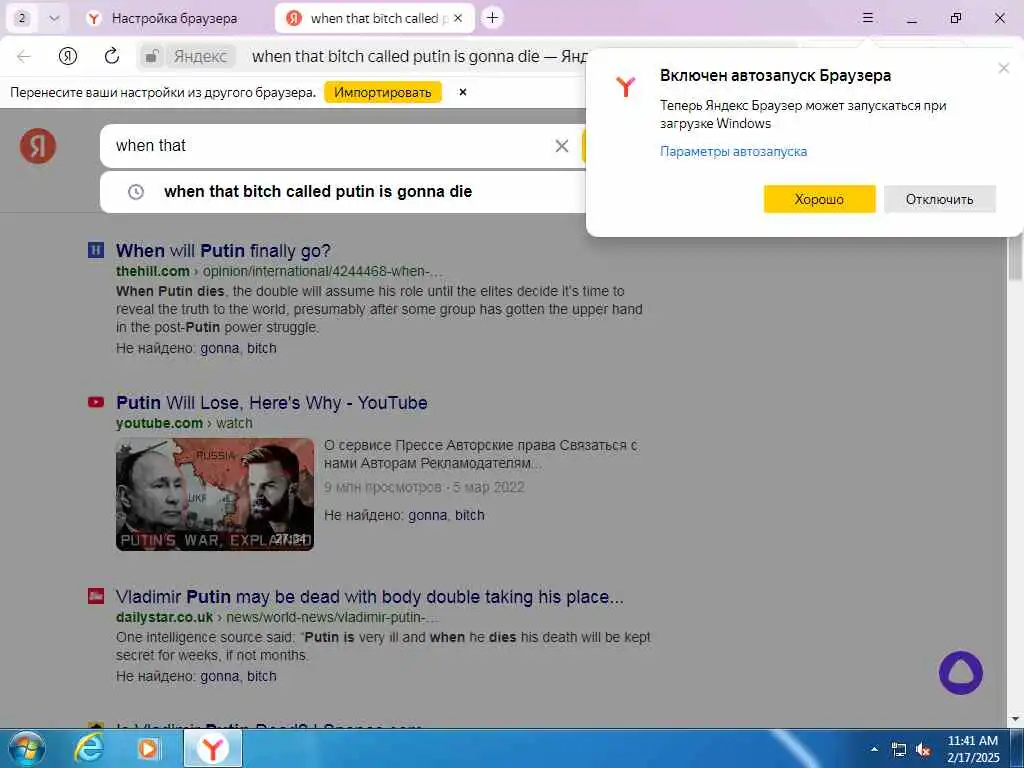Screen dimensions: 1024x768
Task: Open 'When will Putin finally go?' result
Action: point(223,251)
